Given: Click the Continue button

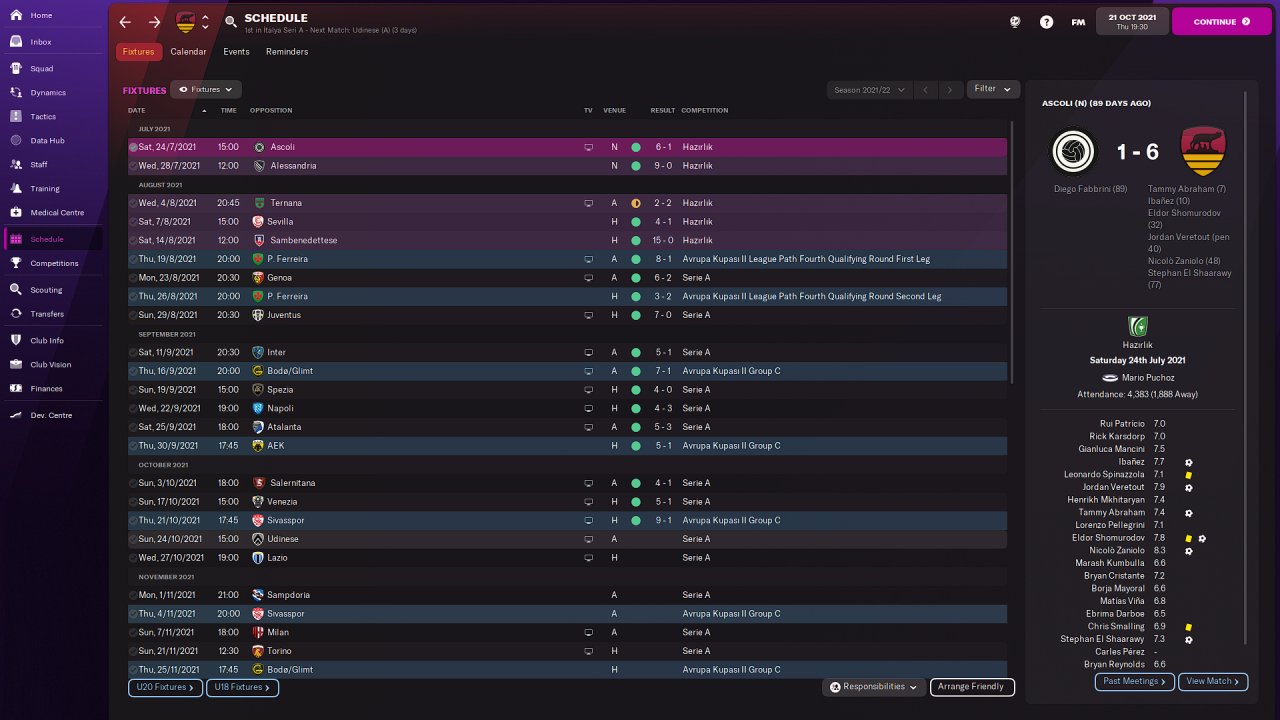Looking at the screenshot, I should point(1222,22).
